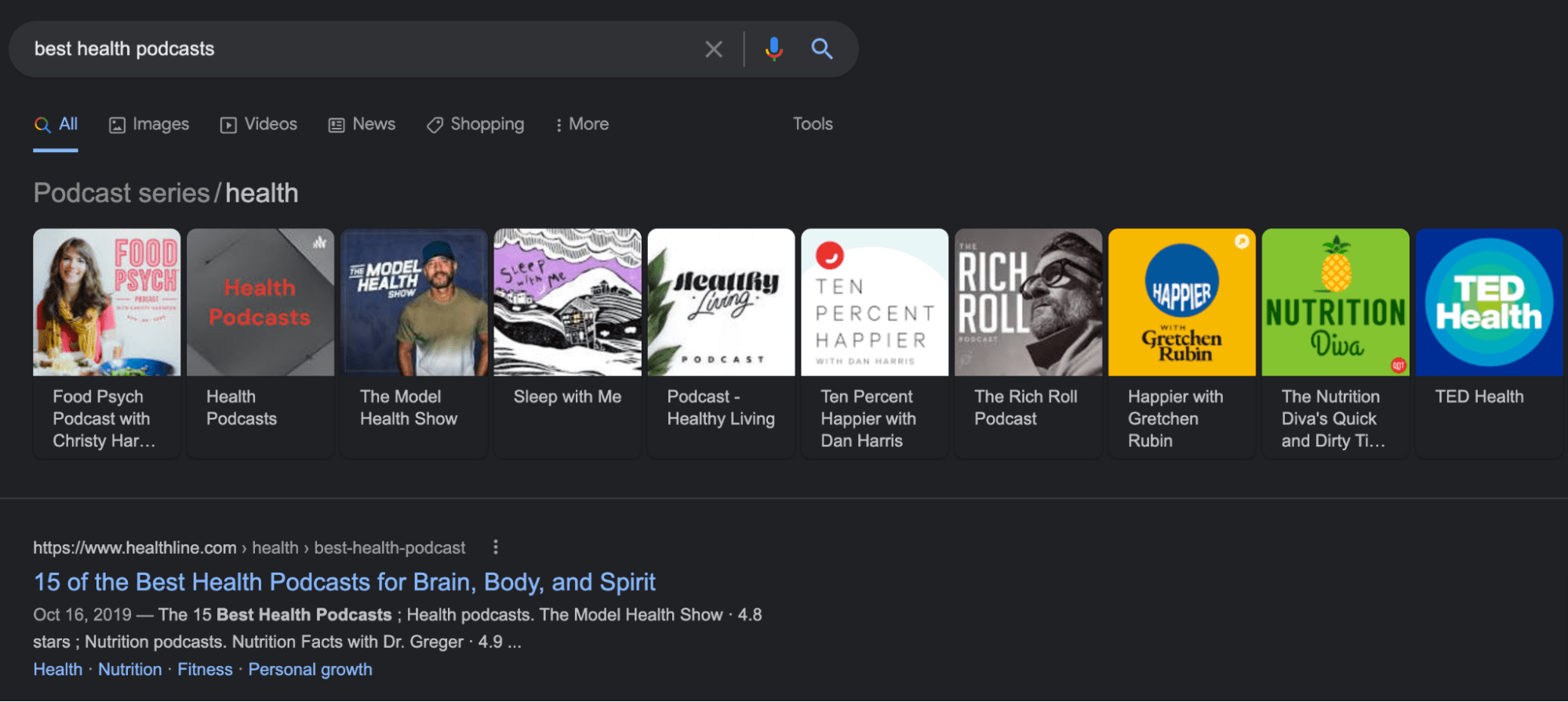Click the healthline.com URL breadcrumb

249,547
